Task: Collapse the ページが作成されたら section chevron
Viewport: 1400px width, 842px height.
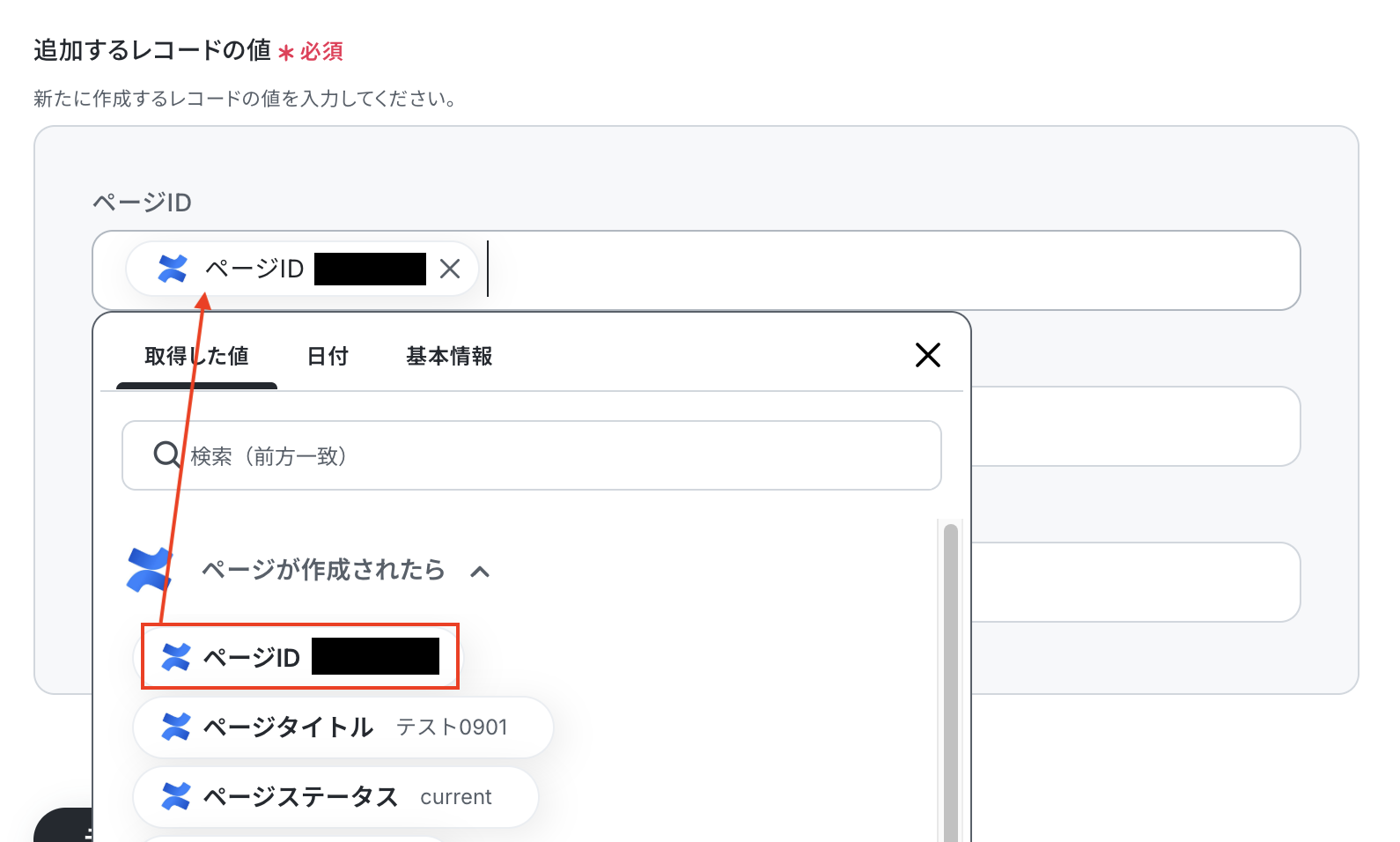Action: [x=480, y=572]
